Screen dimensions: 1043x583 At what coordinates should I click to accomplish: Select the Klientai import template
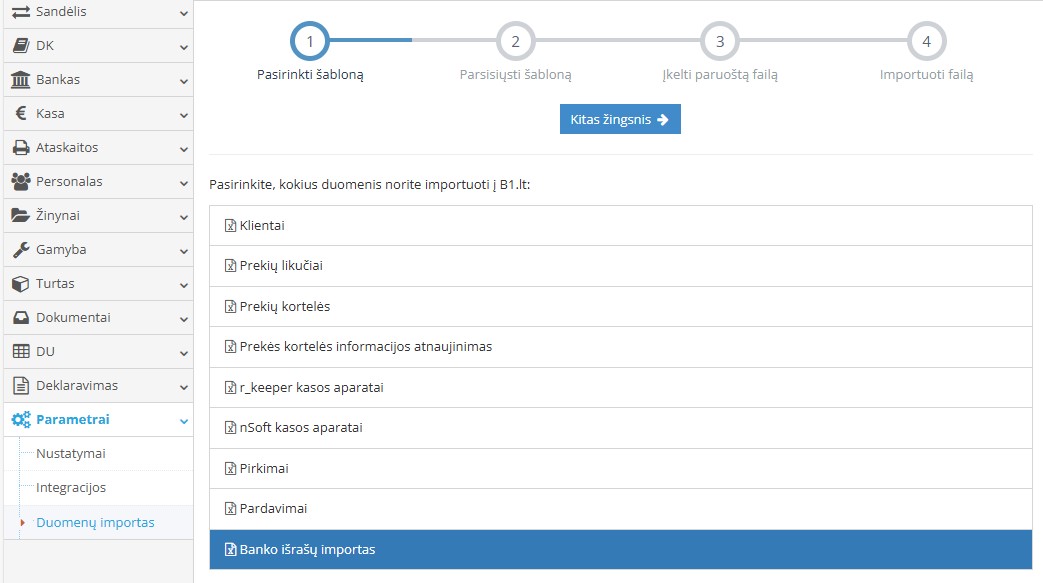coord(620,226)
